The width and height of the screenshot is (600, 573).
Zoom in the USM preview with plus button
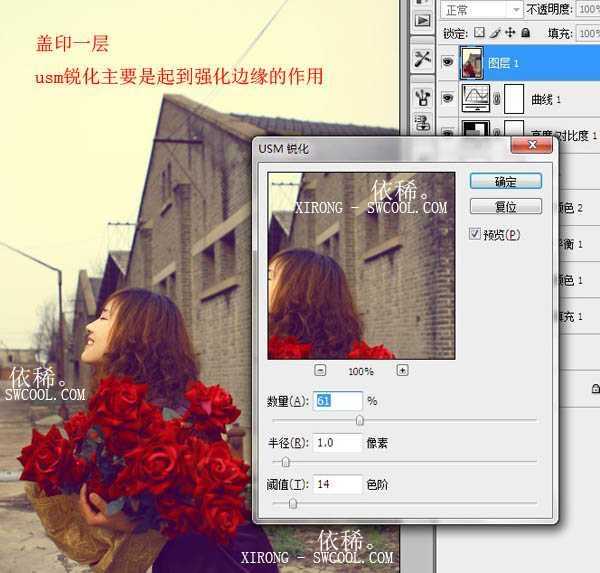tap(402, 370)
